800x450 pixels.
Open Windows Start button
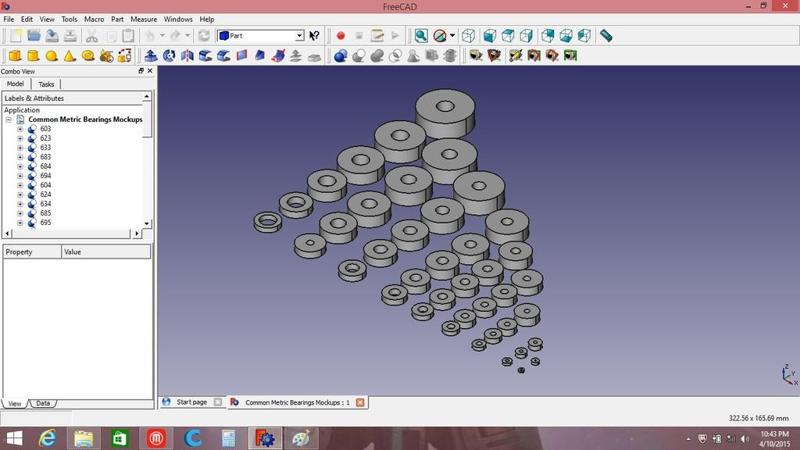pos(14,439)
